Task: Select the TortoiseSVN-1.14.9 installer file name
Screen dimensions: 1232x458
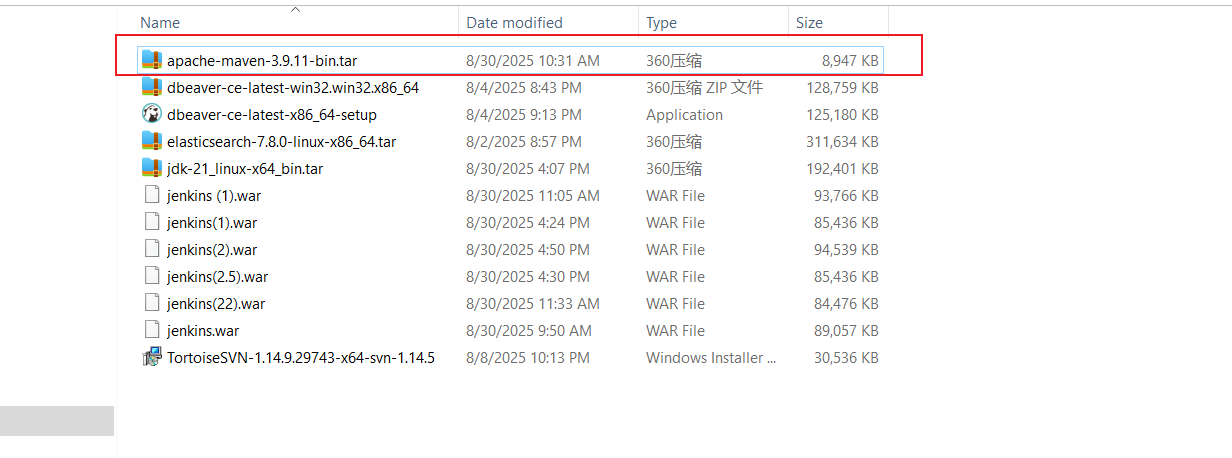Action: click(301, 357)
